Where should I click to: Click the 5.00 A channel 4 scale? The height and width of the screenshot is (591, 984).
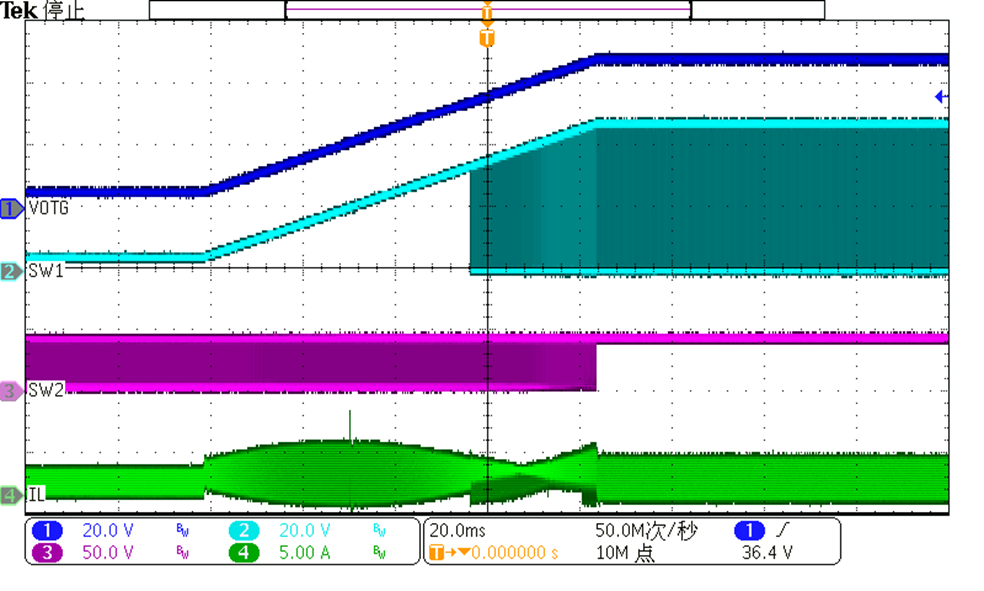305,552
